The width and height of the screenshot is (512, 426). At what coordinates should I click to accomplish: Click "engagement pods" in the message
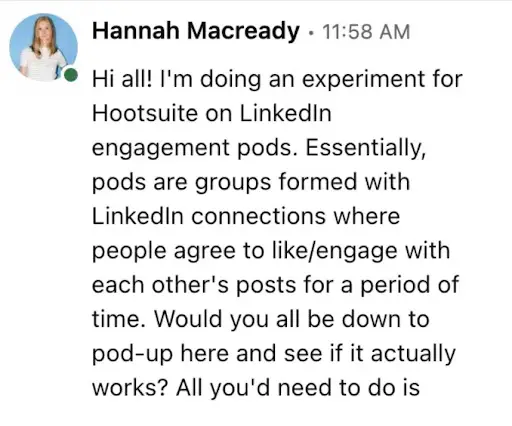click(195, 148)
